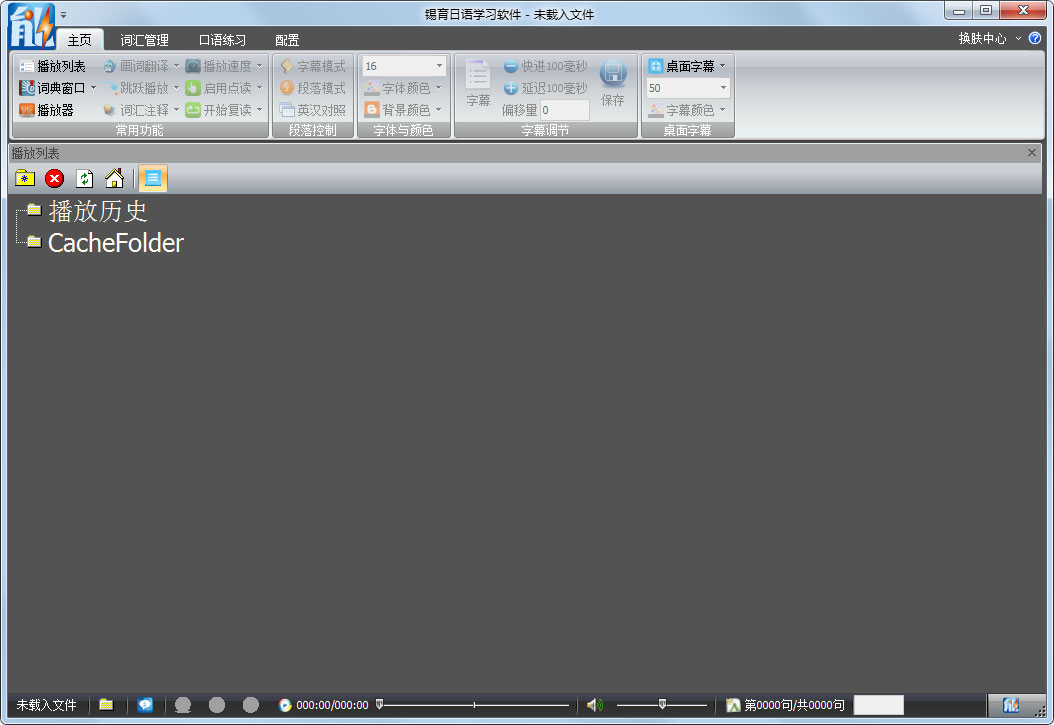Image resolution: width=1054 pixels, height=725 pixels.
Task: Click the 启用点读 button
Action: tap(219, 88)
